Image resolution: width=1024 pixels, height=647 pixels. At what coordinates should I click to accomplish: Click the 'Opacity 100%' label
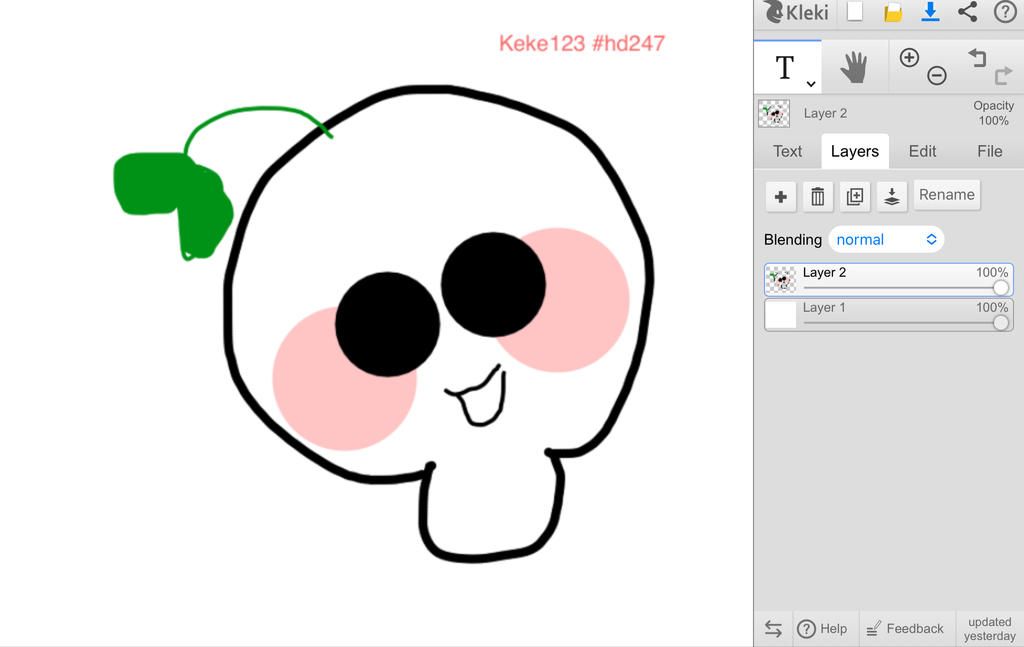(x=993, y=113)
